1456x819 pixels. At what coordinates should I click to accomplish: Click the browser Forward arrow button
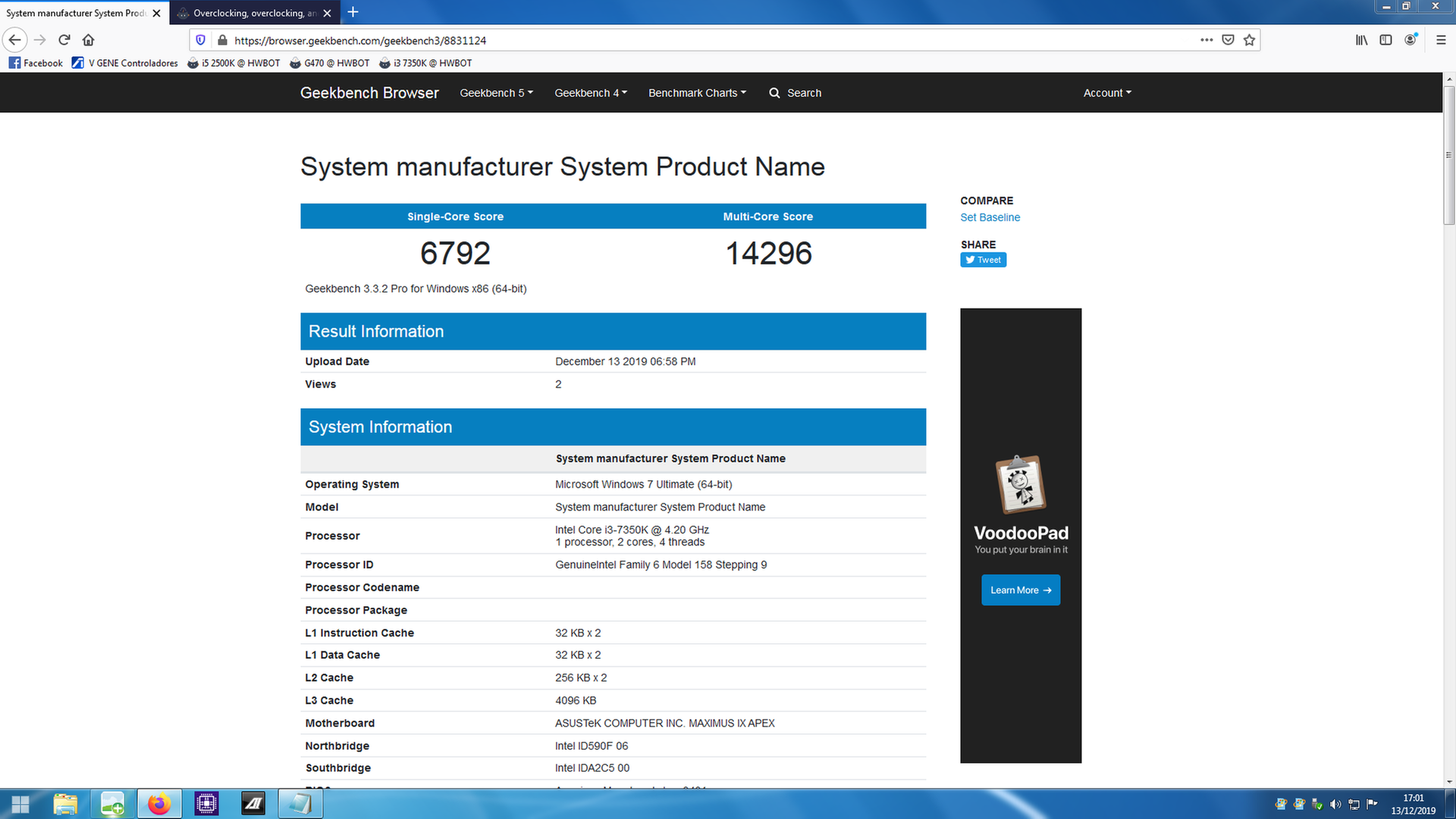(x=40, y=40)
